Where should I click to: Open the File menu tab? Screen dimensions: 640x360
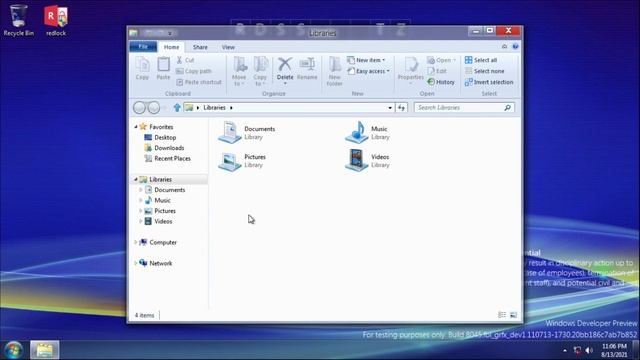click(143, 47)
